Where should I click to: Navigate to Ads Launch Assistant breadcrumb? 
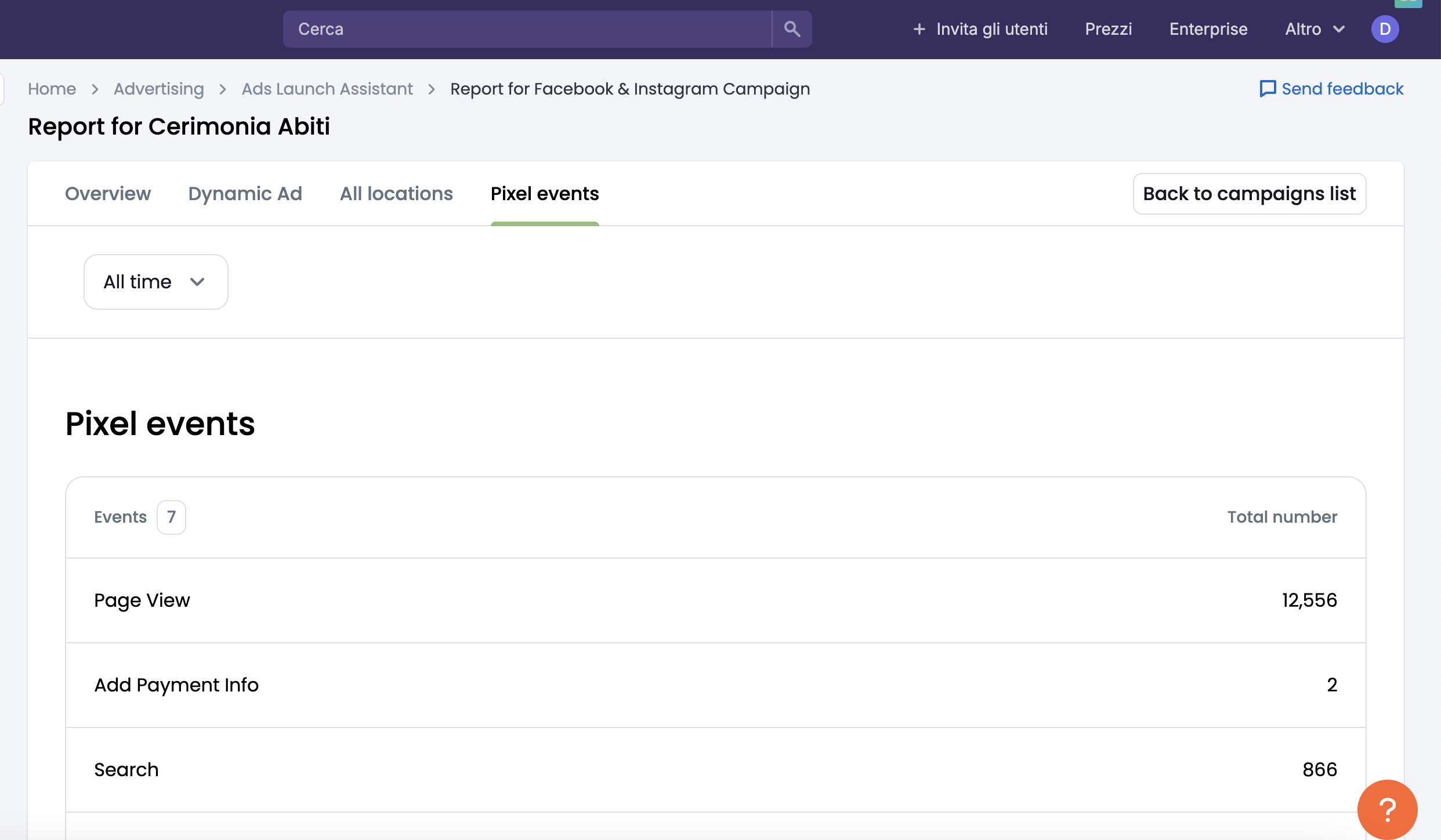pyautogui.click(x=327, y=89)
